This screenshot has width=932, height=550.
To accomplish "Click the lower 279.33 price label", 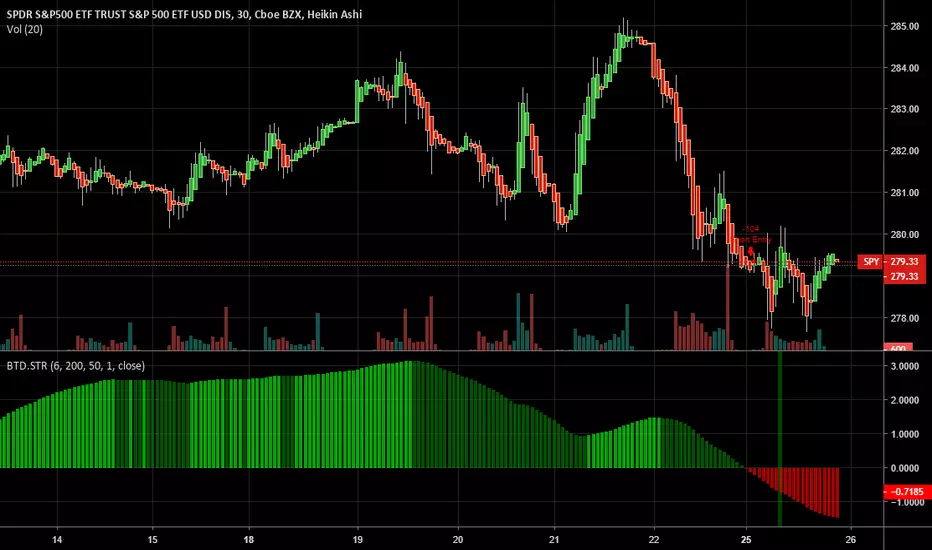I will 905,276.
